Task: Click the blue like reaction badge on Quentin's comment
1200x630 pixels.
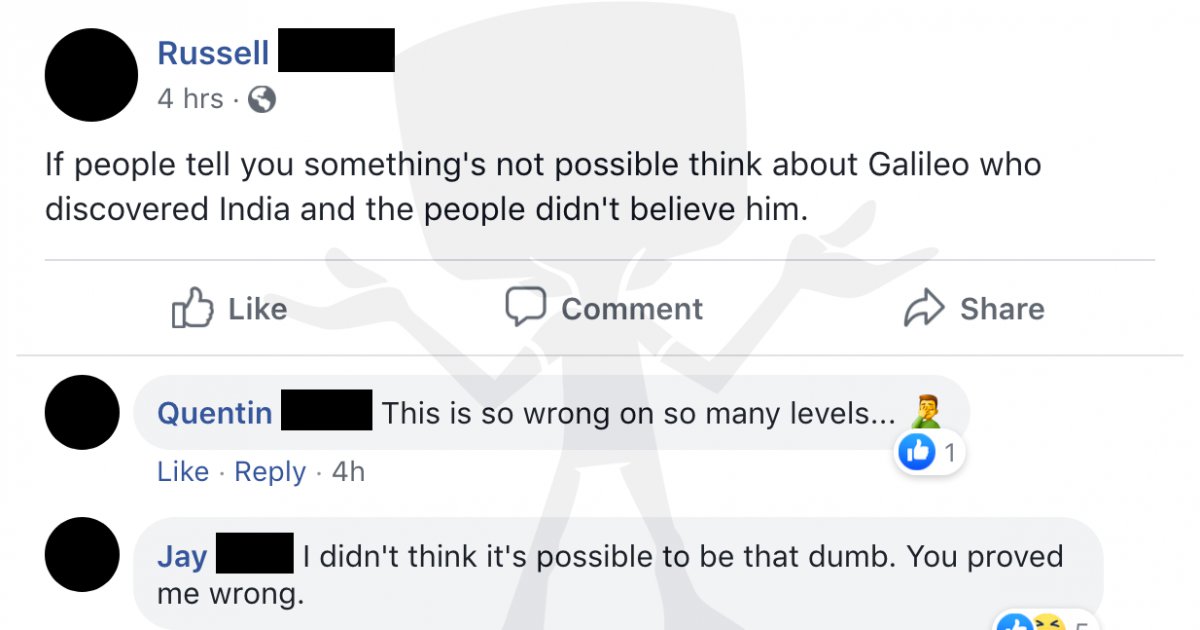Action: pos(916,453)
